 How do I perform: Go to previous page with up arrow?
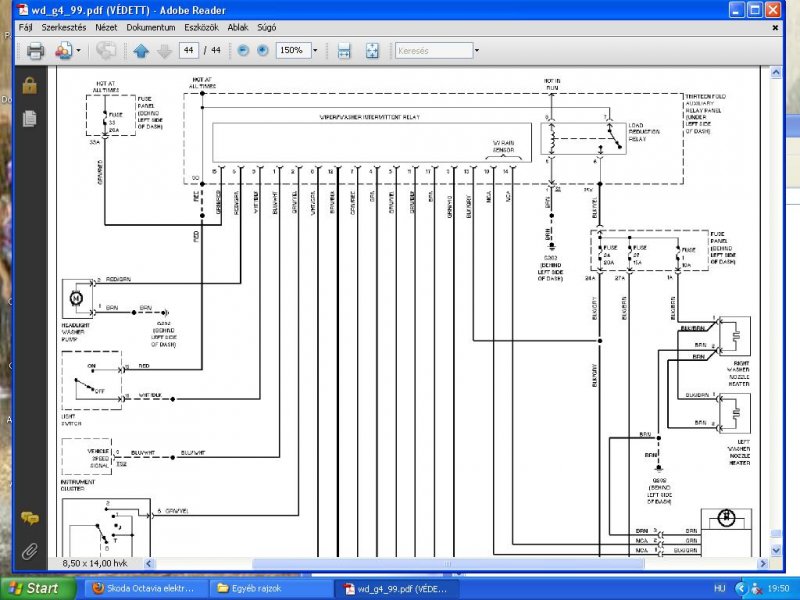141,51
